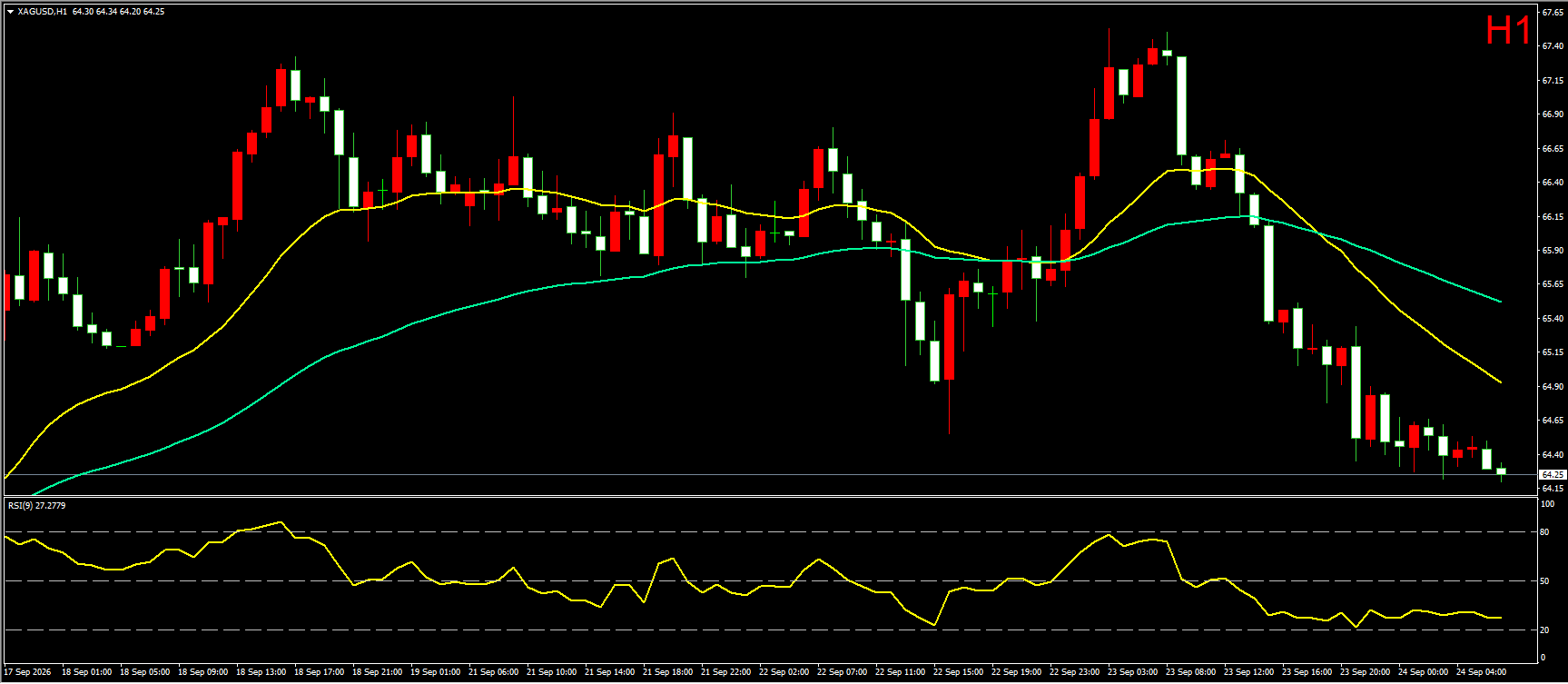The width and height of the screenshot is (1568, 684).
Task: Open the triangle menu beside XAGUSD,H1
Action: tap(10, 12)
